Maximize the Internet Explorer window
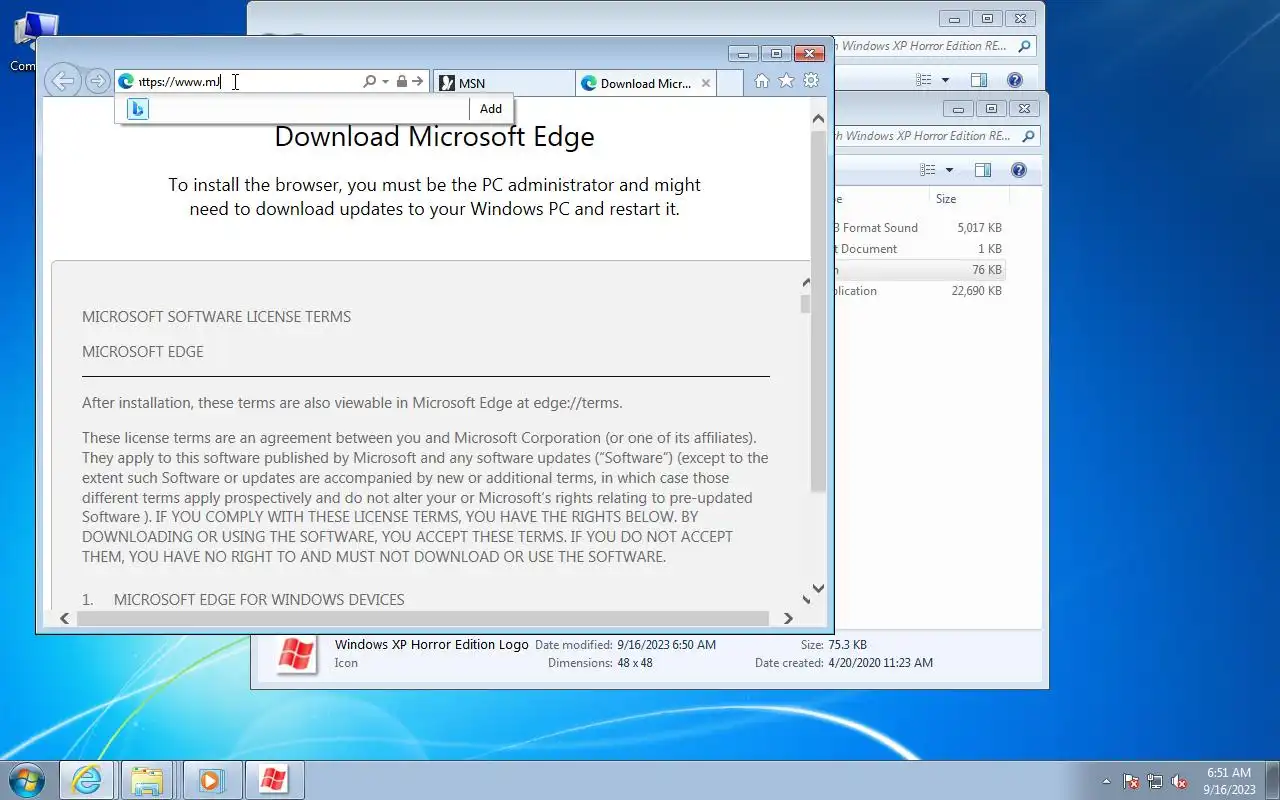 (x=776, y=53)
